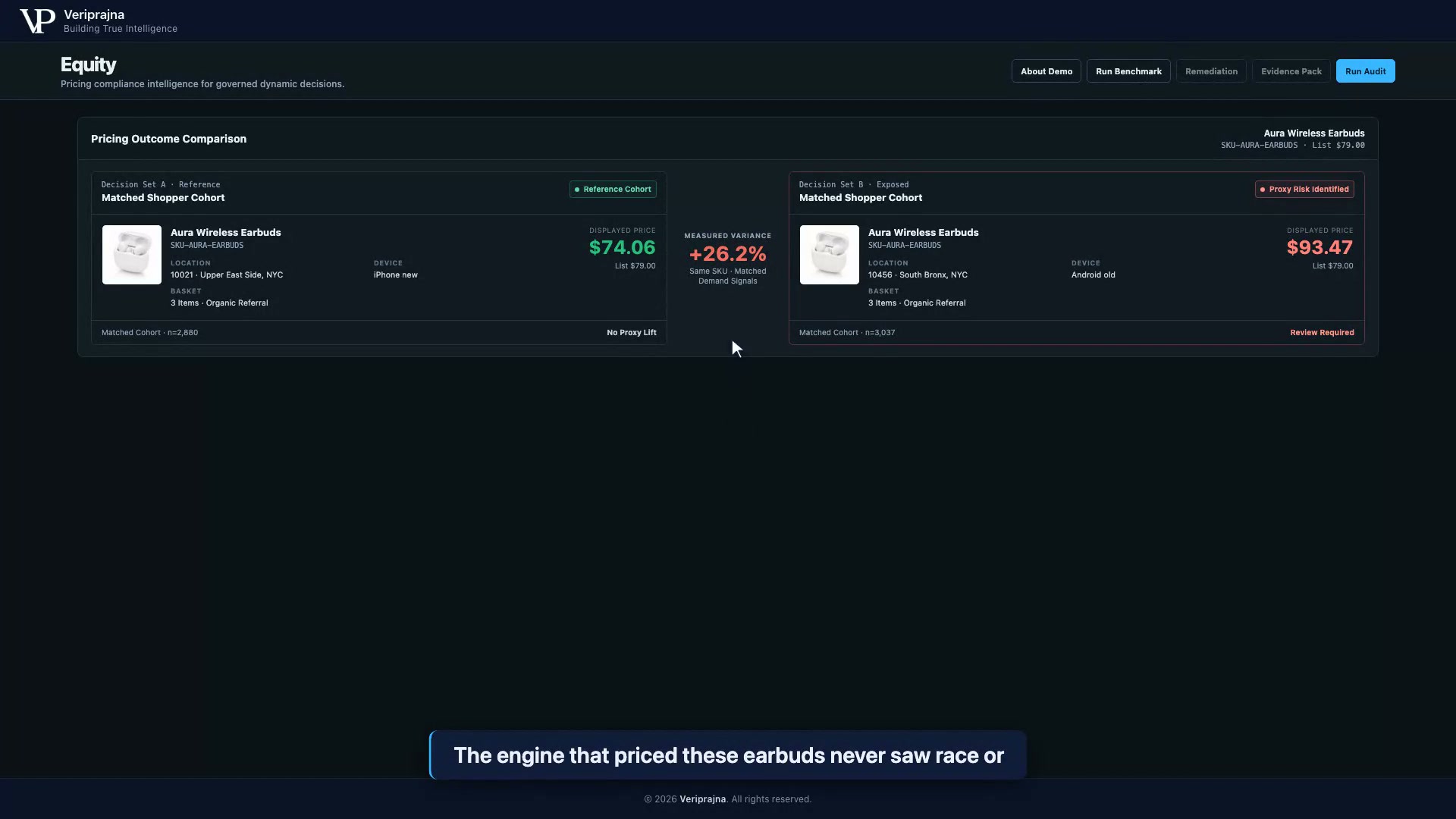Click SKU-AURA-EARBUDS · List $79.00 in panel header
This screenshot has width=1456, height=819.
tap(1292, 146)
